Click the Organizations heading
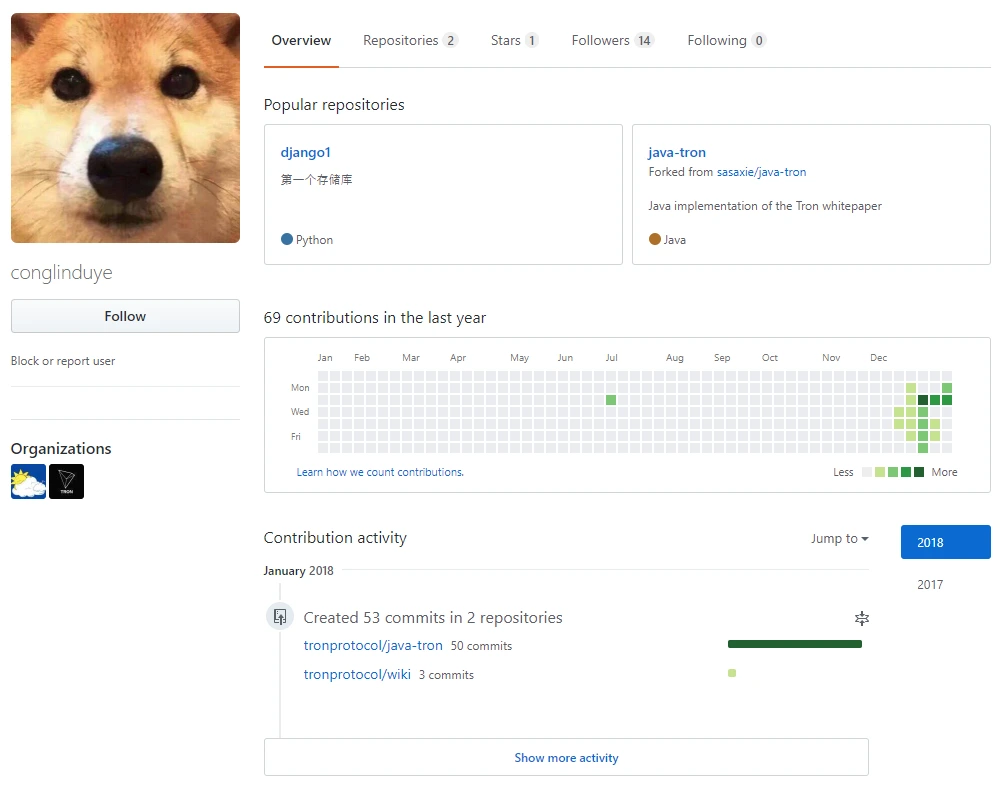 pos(61,448)
